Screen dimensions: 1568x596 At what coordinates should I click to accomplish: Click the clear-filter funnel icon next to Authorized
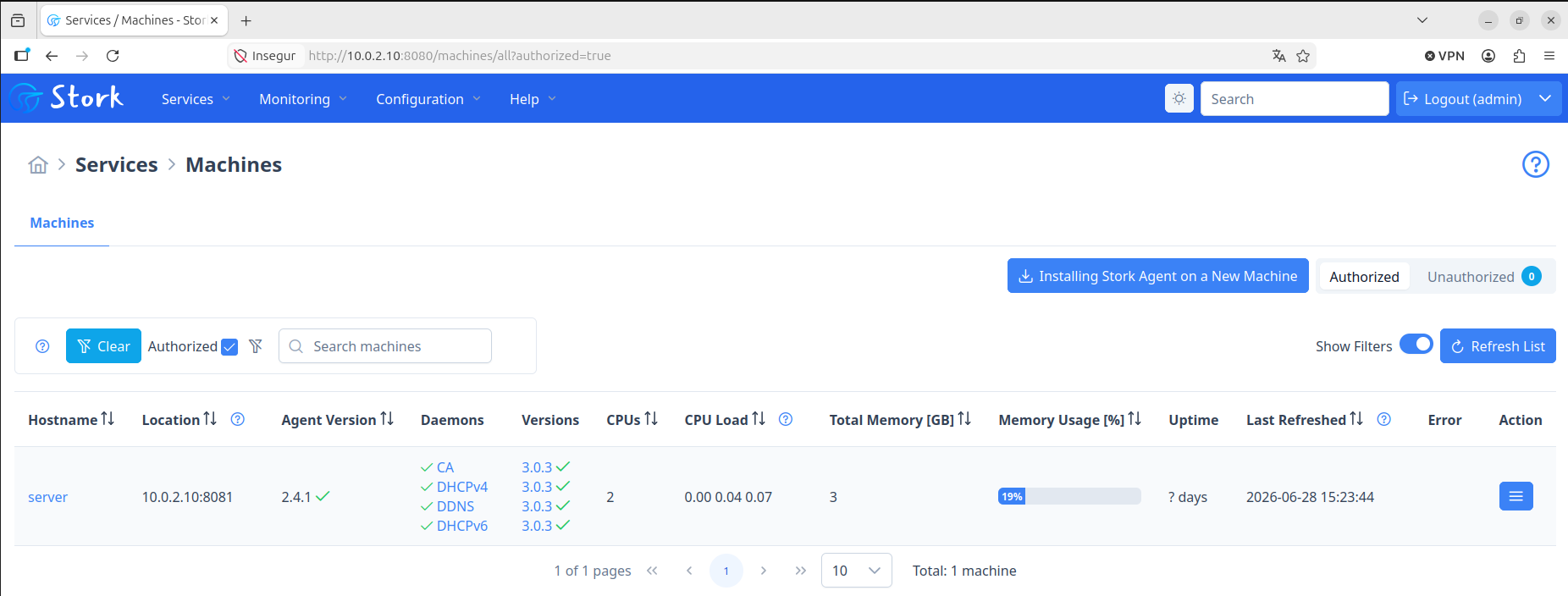point(256,346)
